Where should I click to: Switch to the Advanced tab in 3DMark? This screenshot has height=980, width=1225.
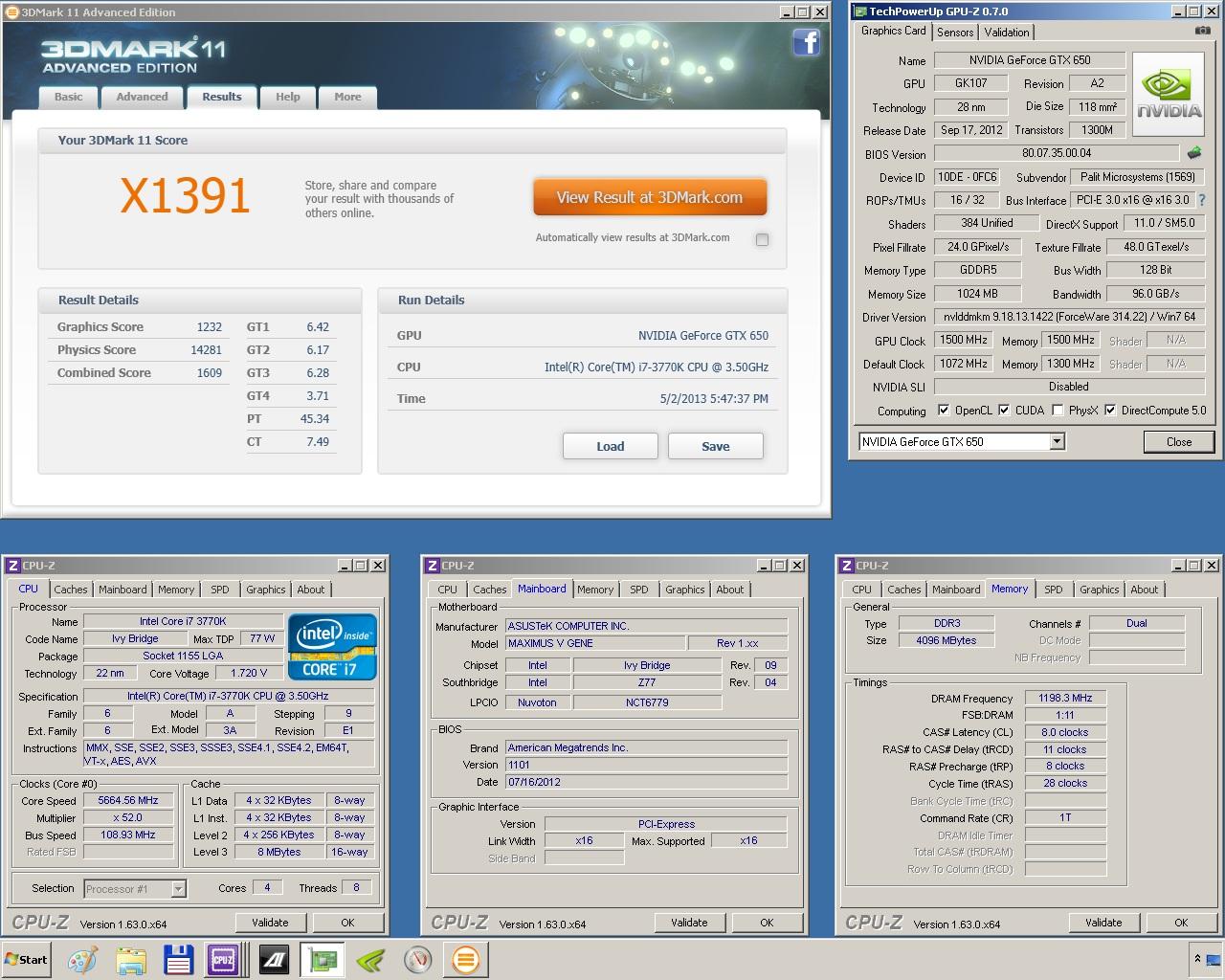coord(142,97)
